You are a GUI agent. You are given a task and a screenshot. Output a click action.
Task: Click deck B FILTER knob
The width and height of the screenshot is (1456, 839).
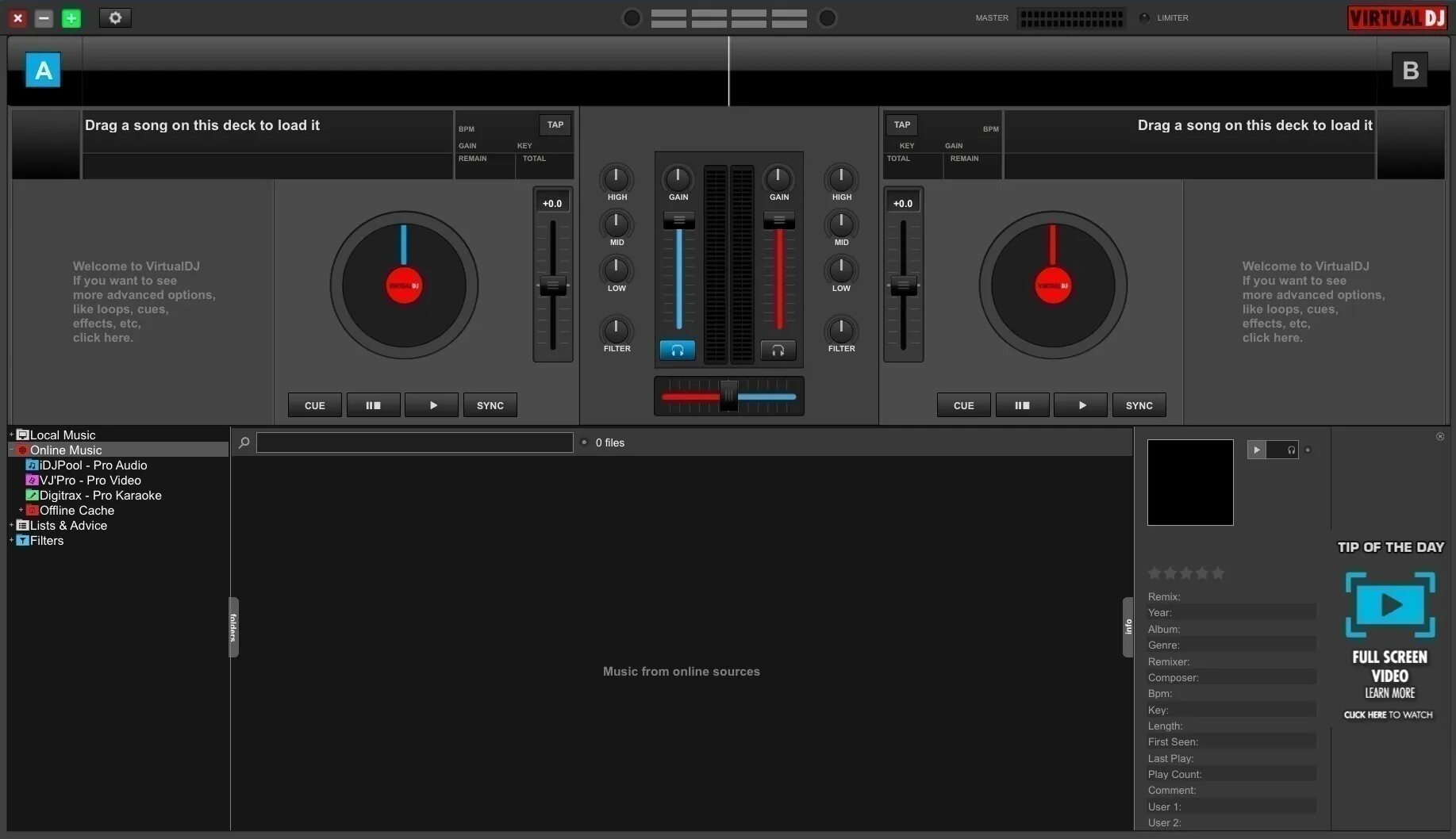(x=841, y=330)
